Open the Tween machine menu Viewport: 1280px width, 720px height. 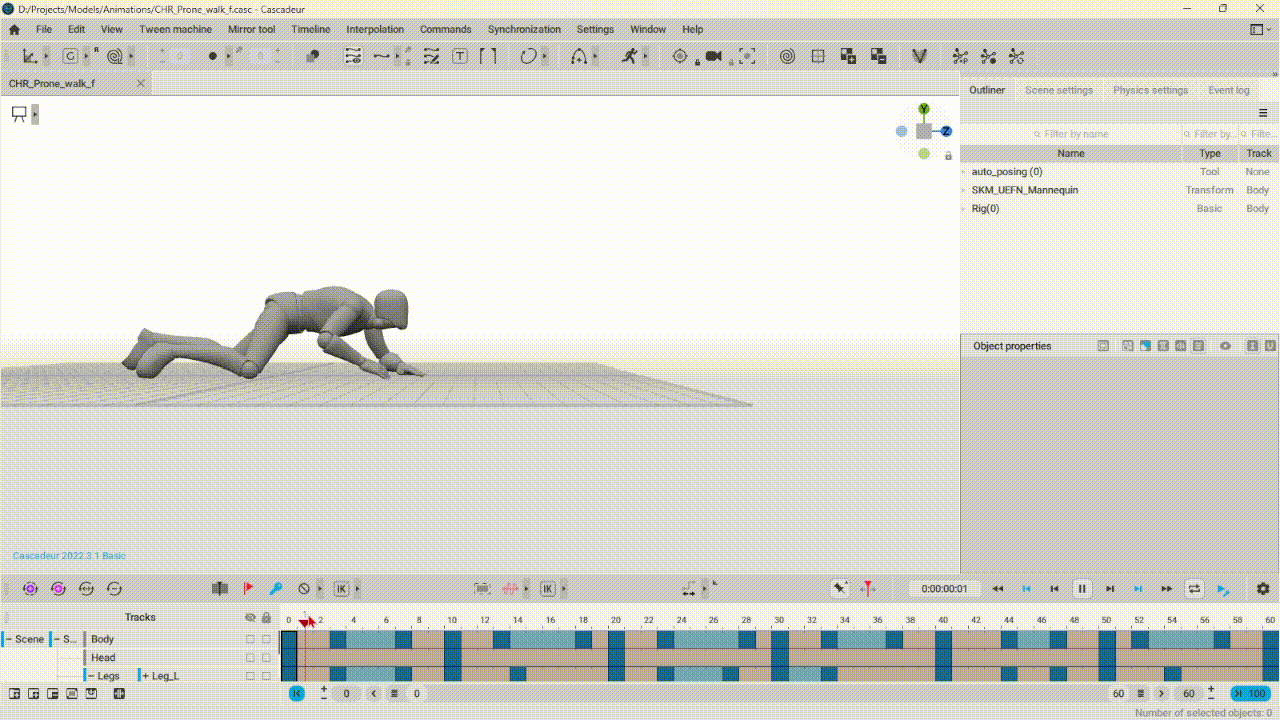(x=175, y=29)
